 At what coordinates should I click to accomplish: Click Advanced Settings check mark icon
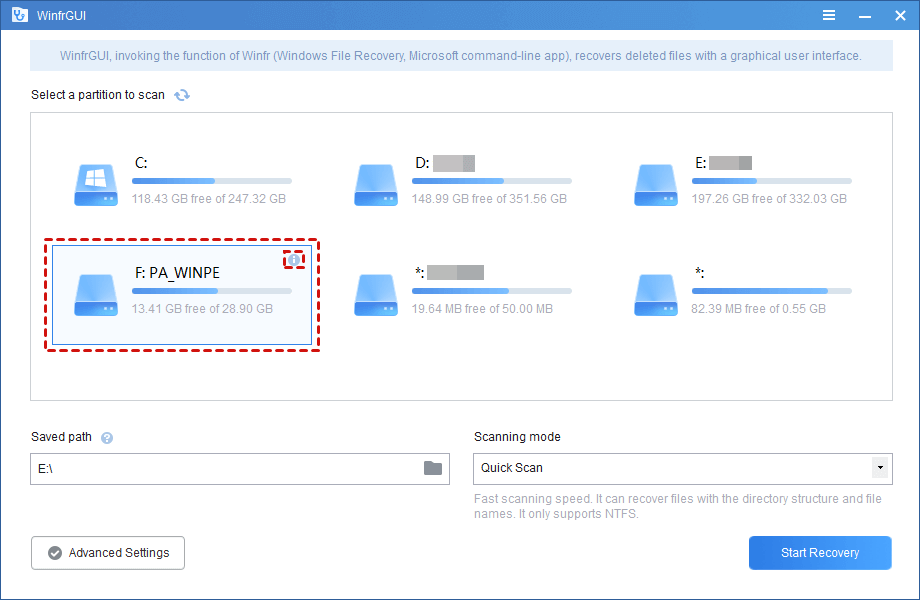(55, 553)
